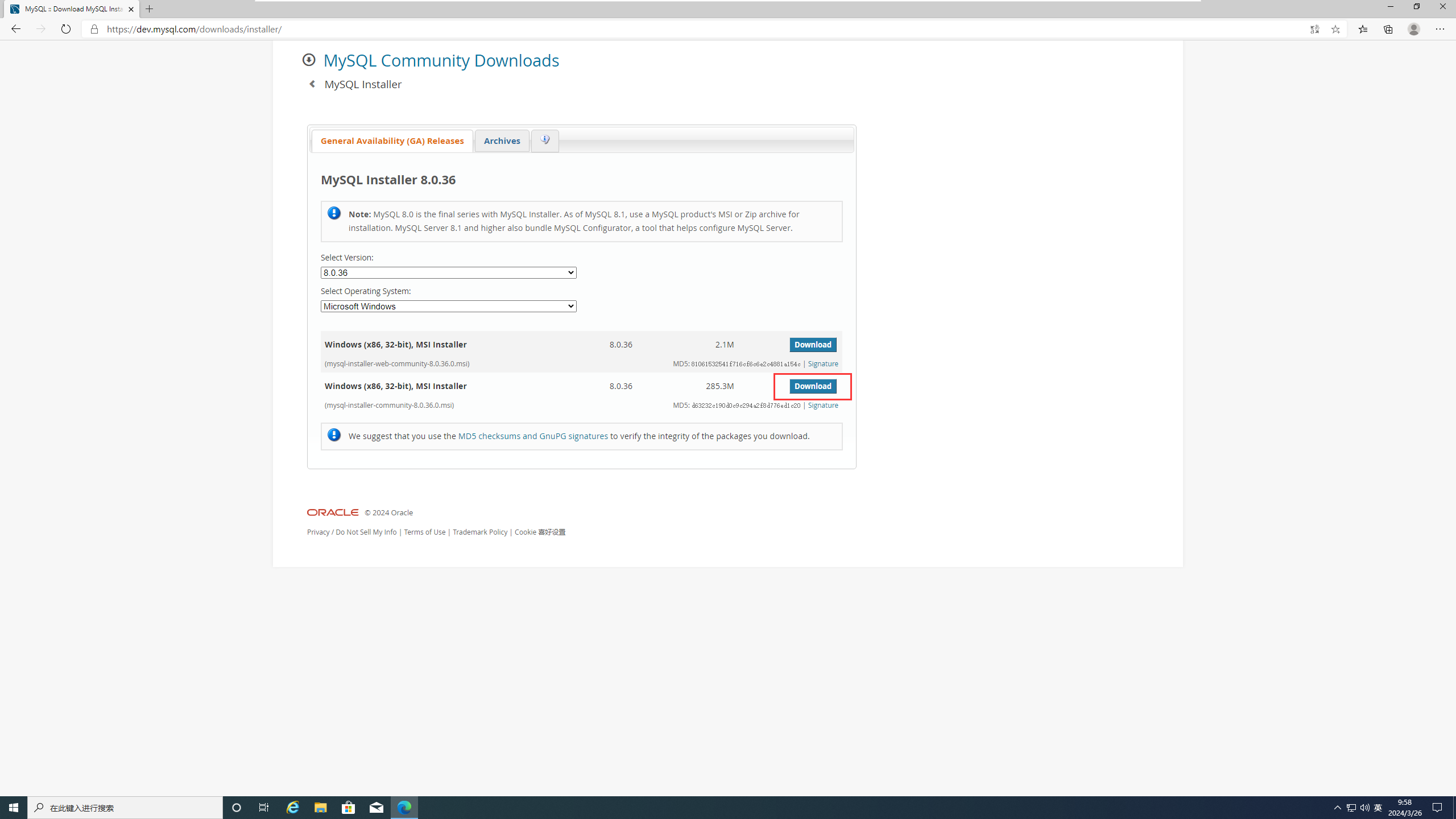Screen dimensions: 1456x819
Task: Click the MySQL Installer 8.0.36 heading
Action: tap(388, 180)
